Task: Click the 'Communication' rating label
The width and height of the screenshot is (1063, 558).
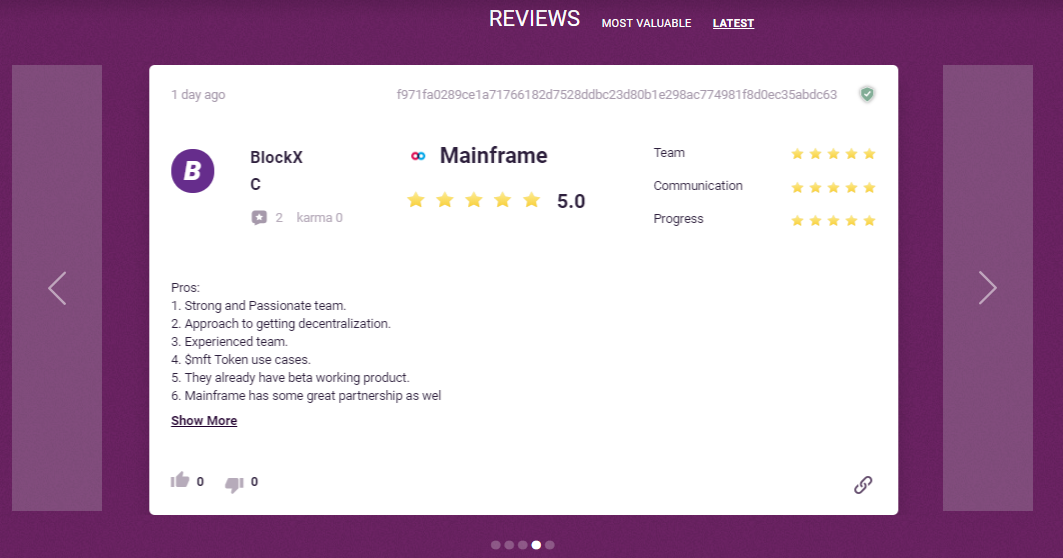Action: 698,186
